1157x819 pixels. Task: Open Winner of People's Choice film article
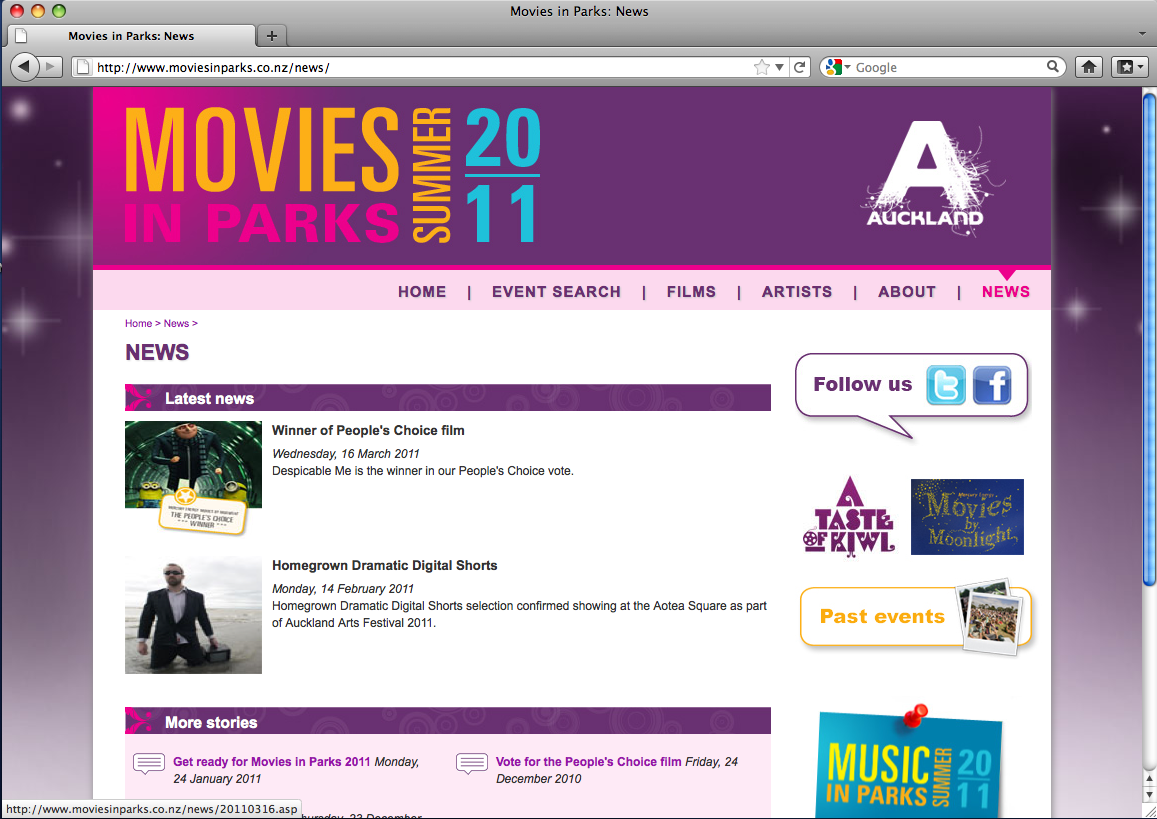[368, 430]
